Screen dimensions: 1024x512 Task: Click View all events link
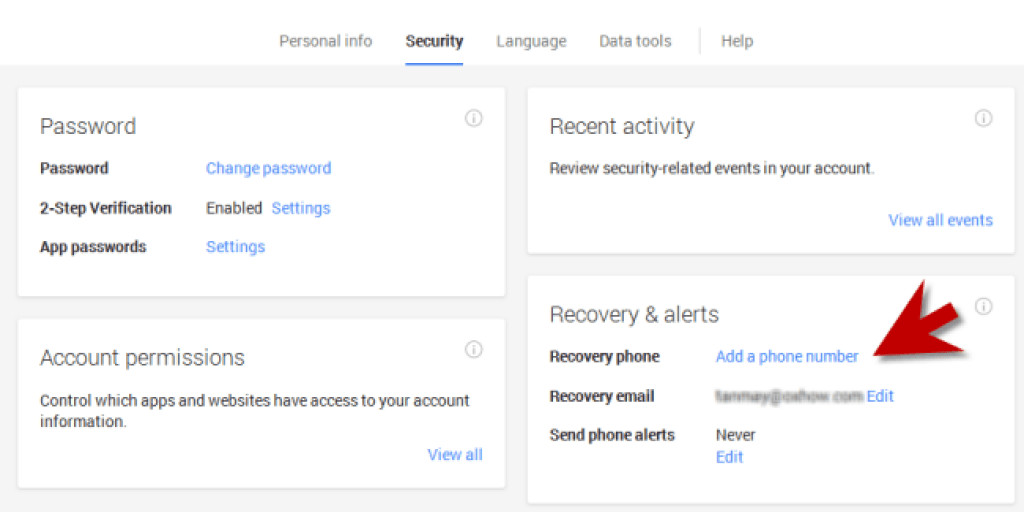pyautogui.click(x=940, y=220)
